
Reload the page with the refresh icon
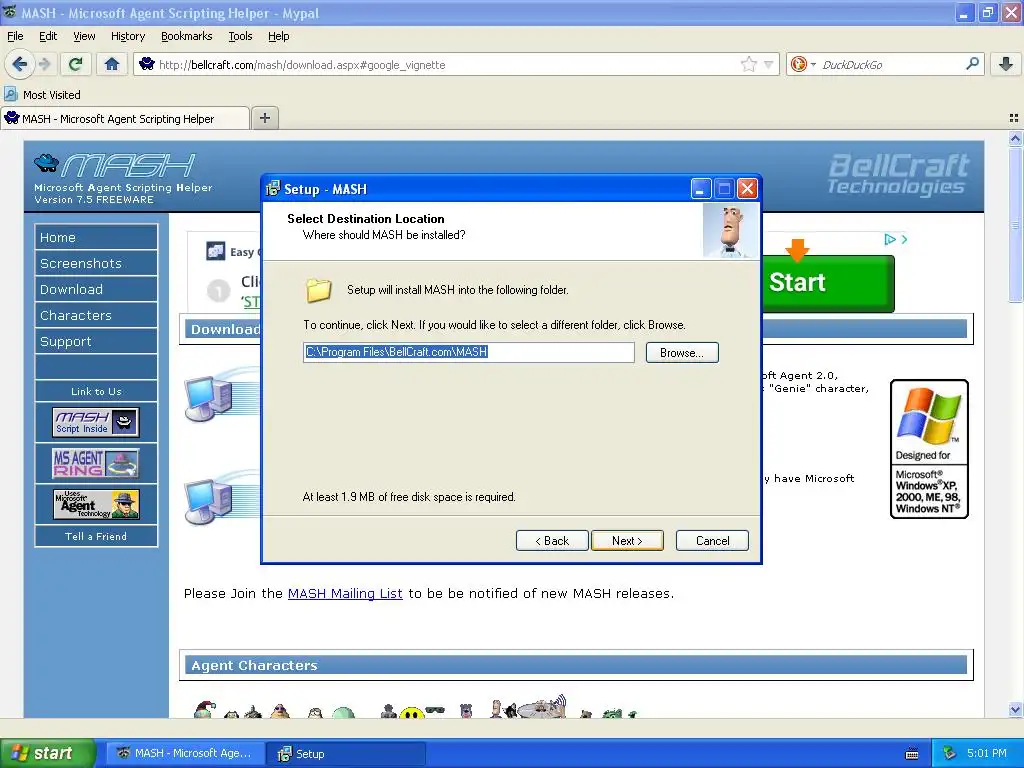(x=76, y=64)
